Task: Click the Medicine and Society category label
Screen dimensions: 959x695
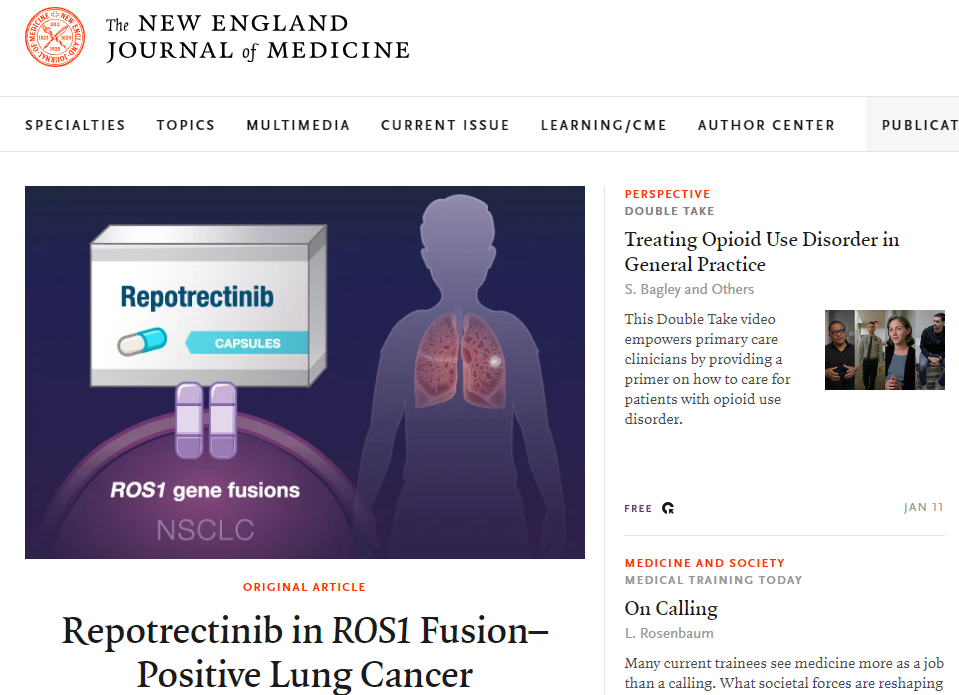Action: click(705, 563)
